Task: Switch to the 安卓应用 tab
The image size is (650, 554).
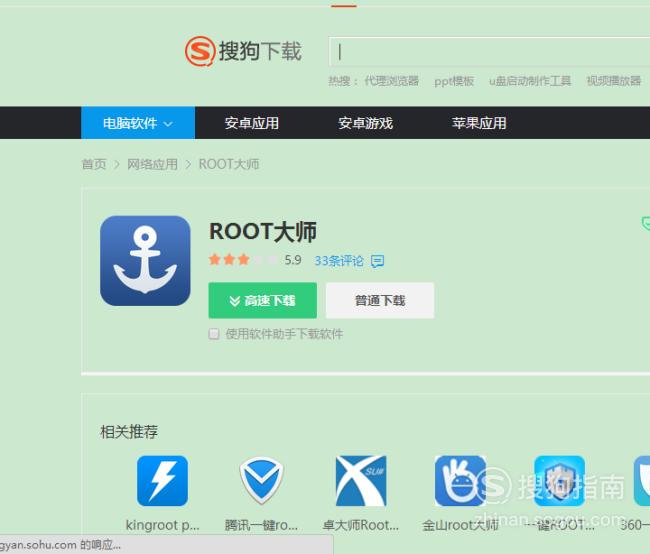Action: pyautogui.click(x=252, y=123)
